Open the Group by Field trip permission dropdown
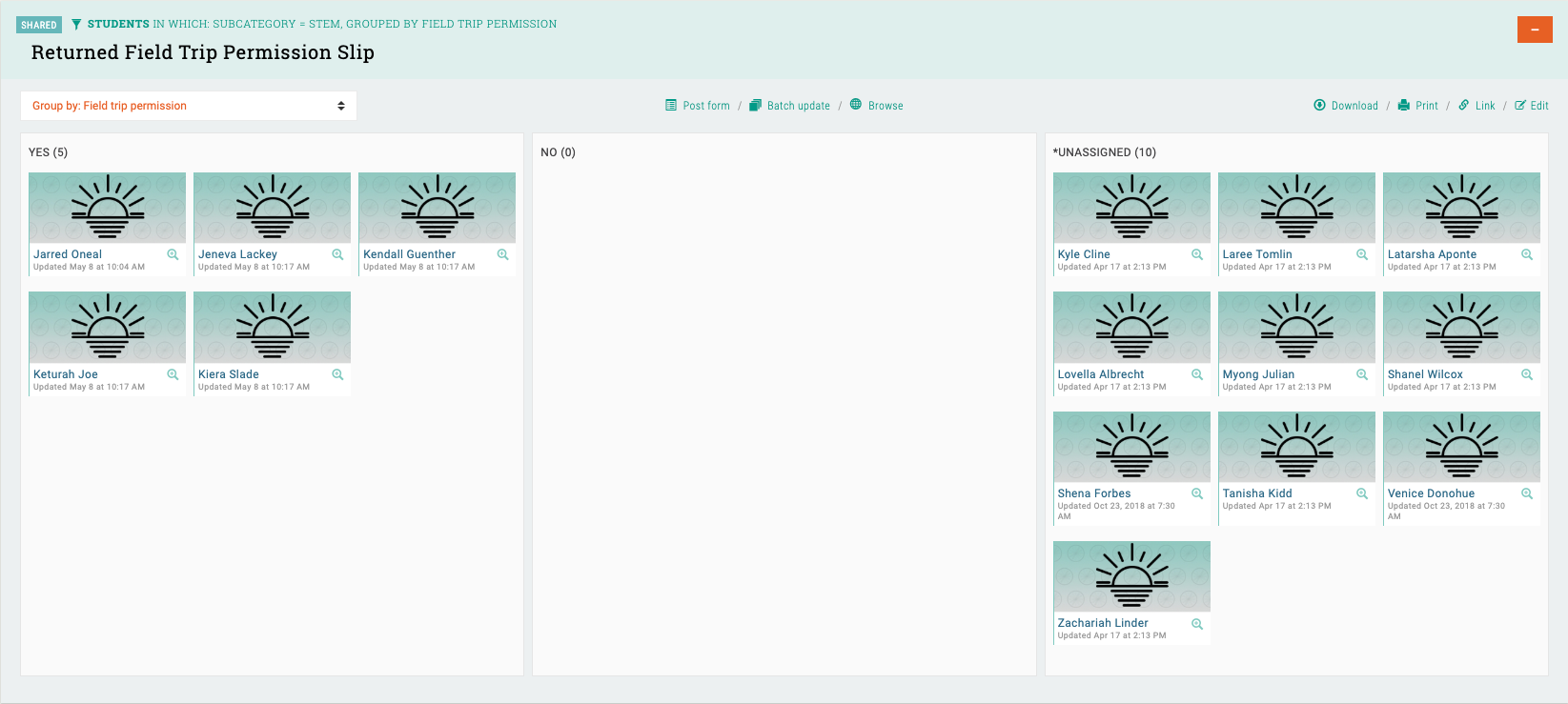 coord(189,106)
